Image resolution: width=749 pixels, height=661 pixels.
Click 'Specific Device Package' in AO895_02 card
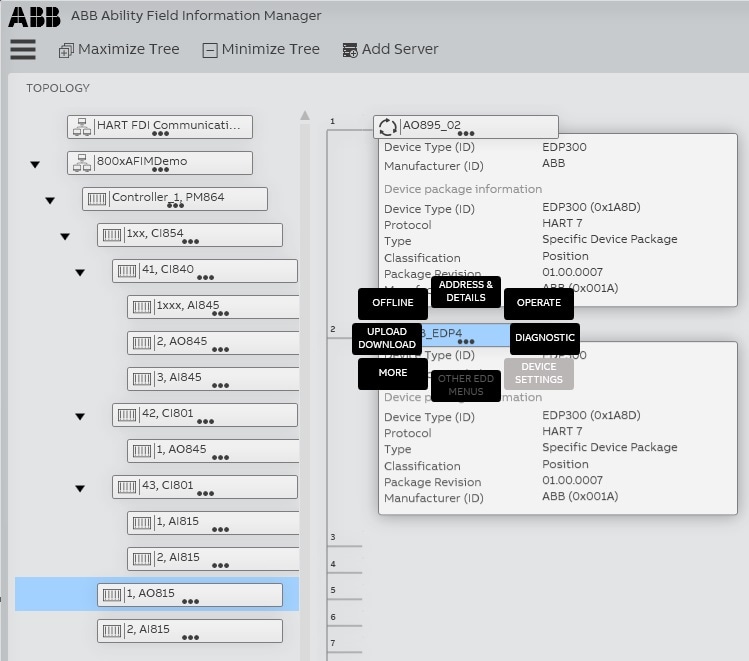coord(610,239)
